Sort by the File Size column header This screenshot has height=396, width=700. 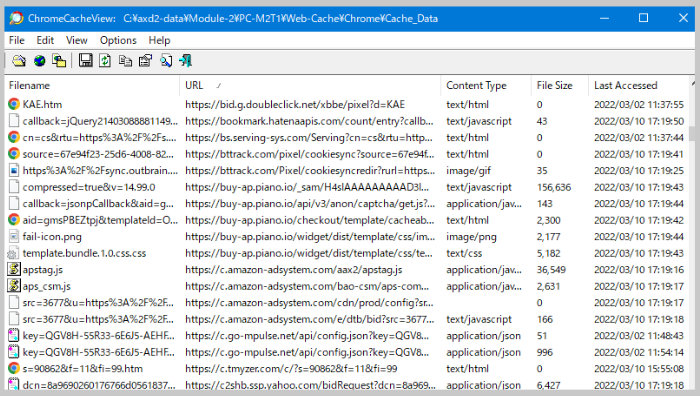pos(559,85)
